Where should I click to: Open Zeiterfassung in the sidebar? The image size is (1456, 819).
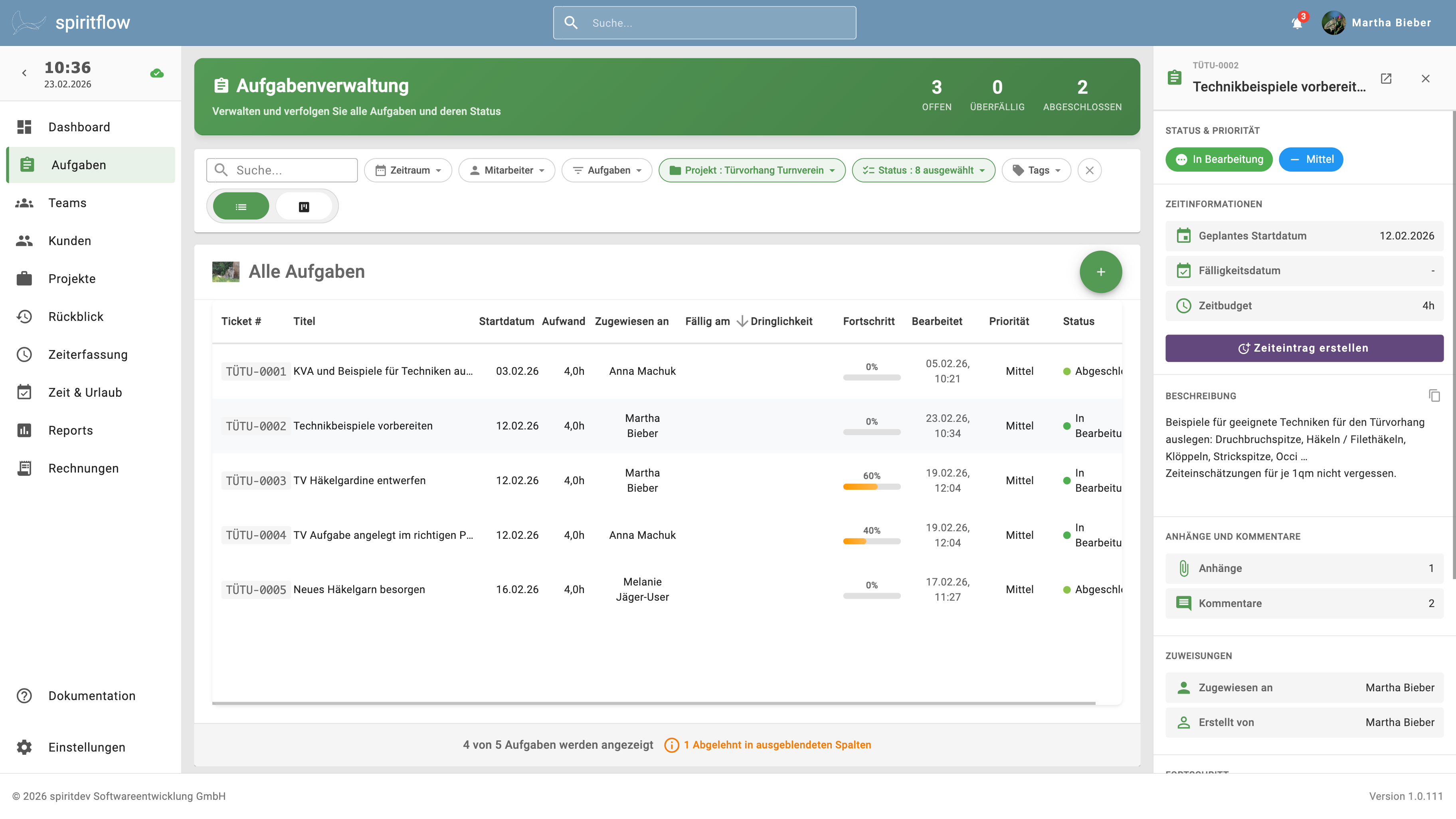pos(91,354)
